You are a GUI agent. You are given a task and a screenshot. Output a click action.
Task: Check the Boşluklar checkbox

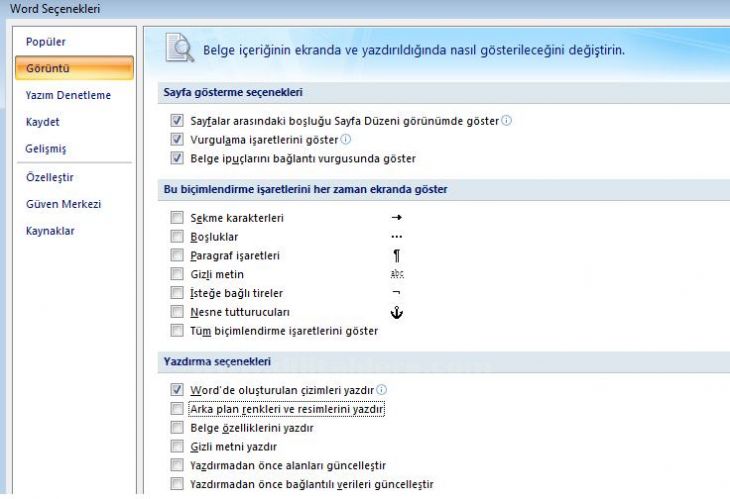pos(177,236)
